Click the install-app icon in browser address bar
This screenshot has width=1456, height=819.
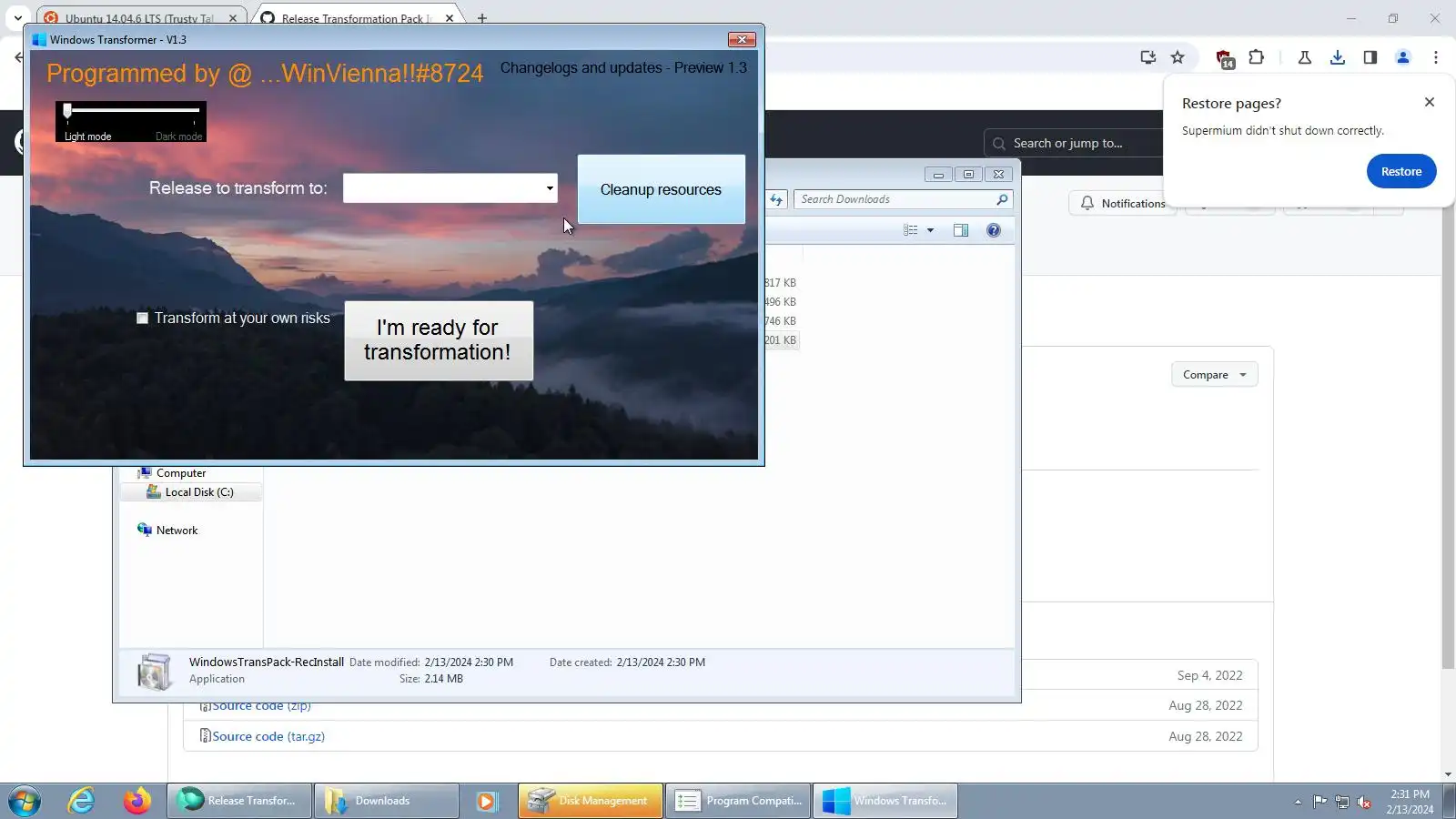[x=1148, y=57]
